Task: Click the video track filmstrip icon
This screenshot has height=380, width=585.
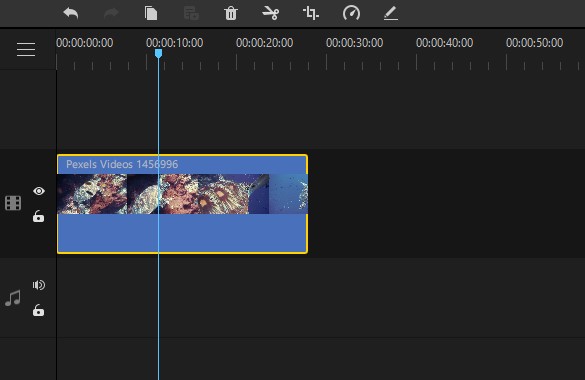Action: coord(13,203)
